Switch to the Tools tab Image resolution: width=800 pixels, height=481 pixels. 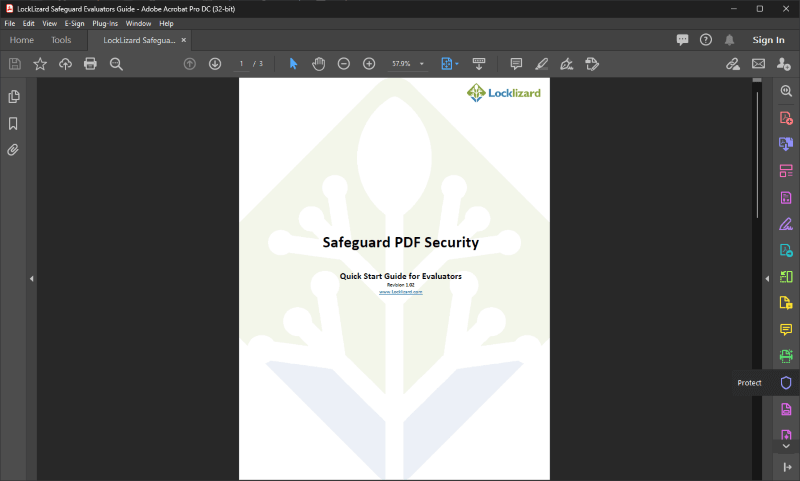click(61, 40)
